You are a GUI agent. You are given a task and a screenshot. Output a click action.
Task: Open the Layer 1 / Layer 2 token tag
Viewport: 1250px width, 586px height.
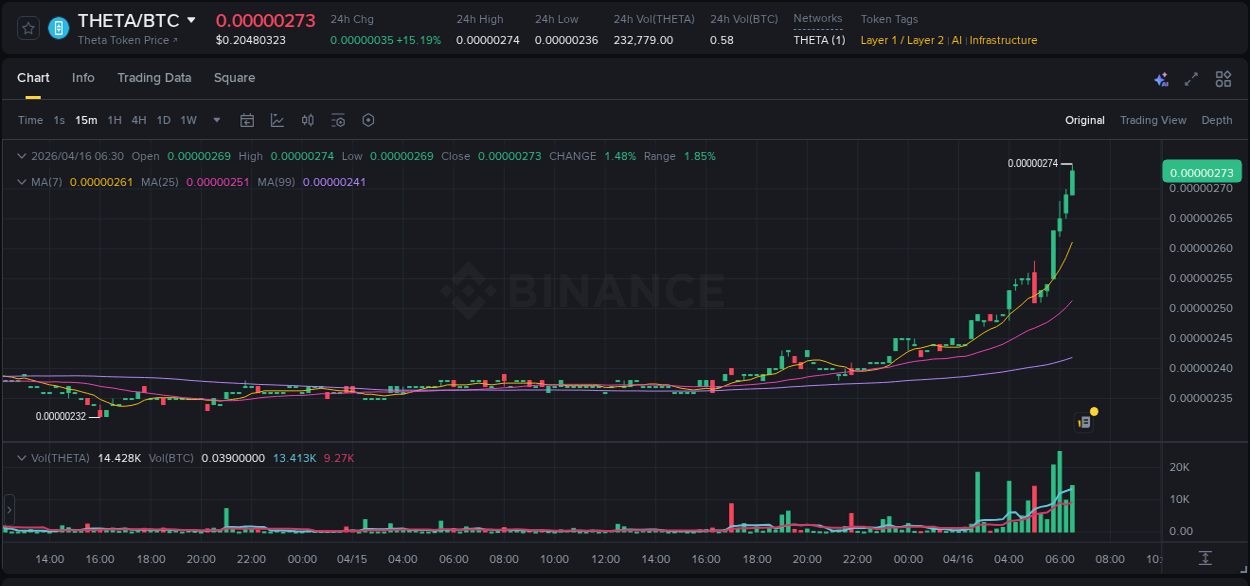(x=902, y=40)
